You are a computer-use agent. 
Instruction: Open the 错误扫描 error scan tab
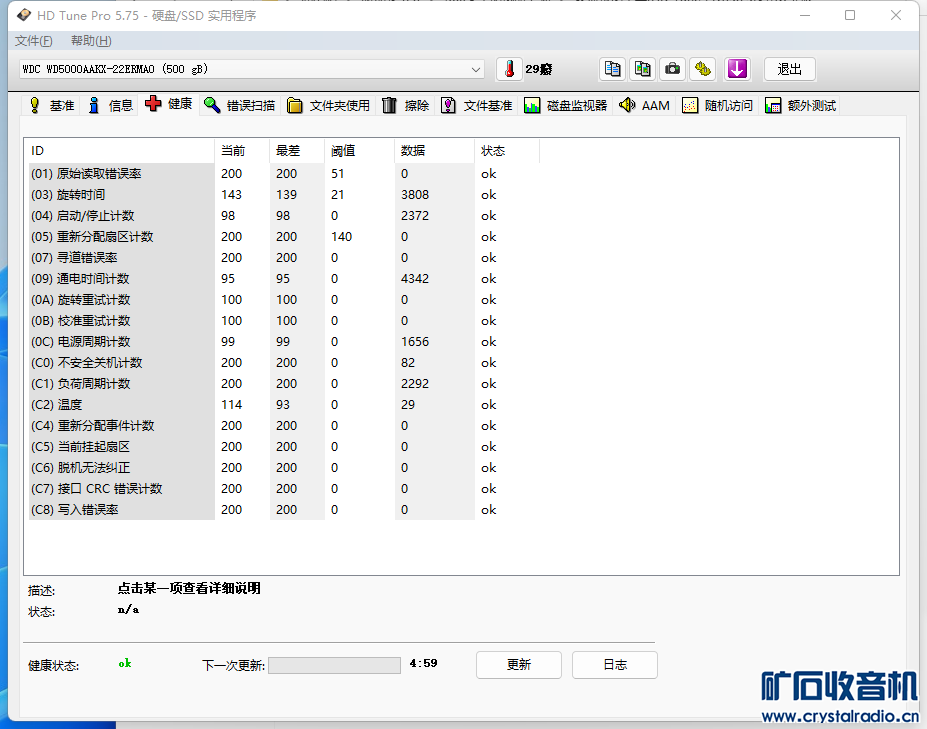coord(239,105)
